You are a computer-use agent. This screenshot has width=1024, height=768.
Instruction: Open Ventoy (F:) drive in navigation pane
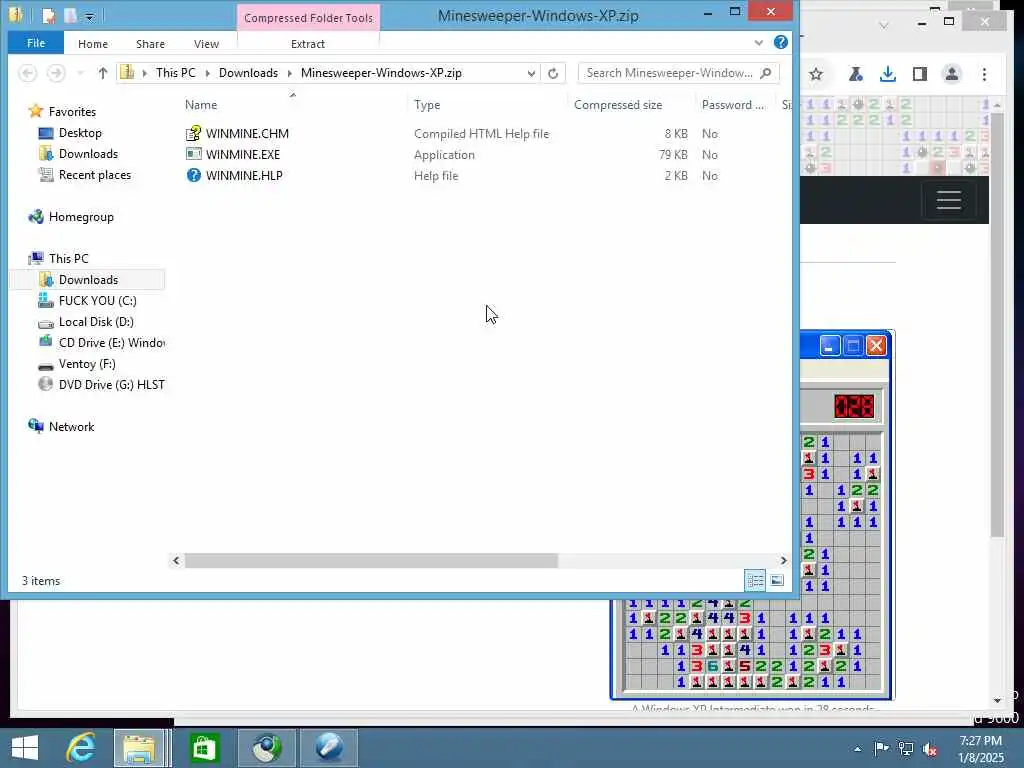tap(87, 364)
